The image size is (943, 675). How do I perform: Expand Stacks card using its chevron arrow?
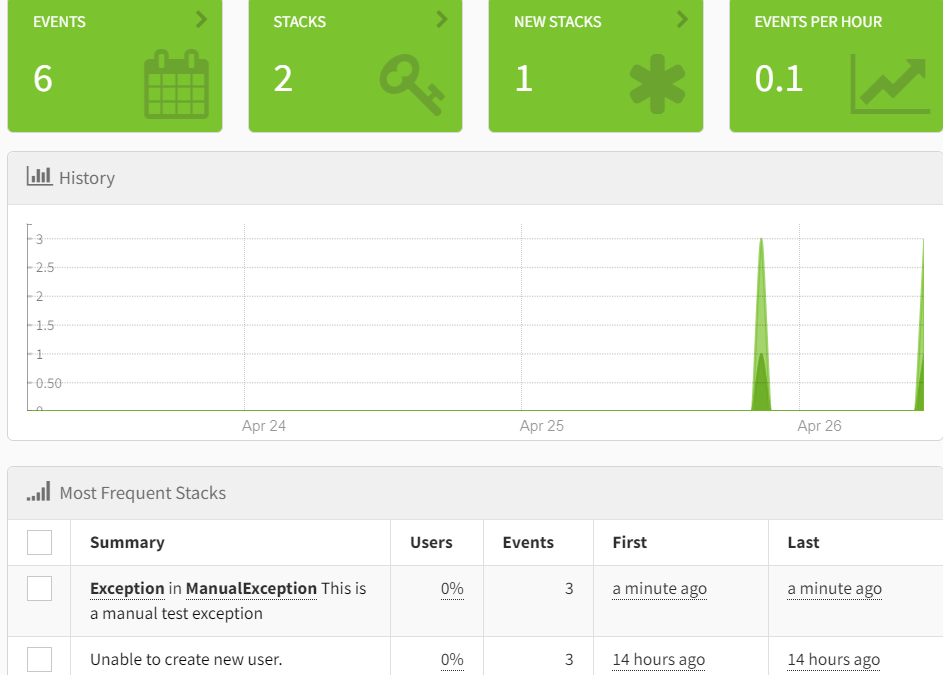coord(442,19)
